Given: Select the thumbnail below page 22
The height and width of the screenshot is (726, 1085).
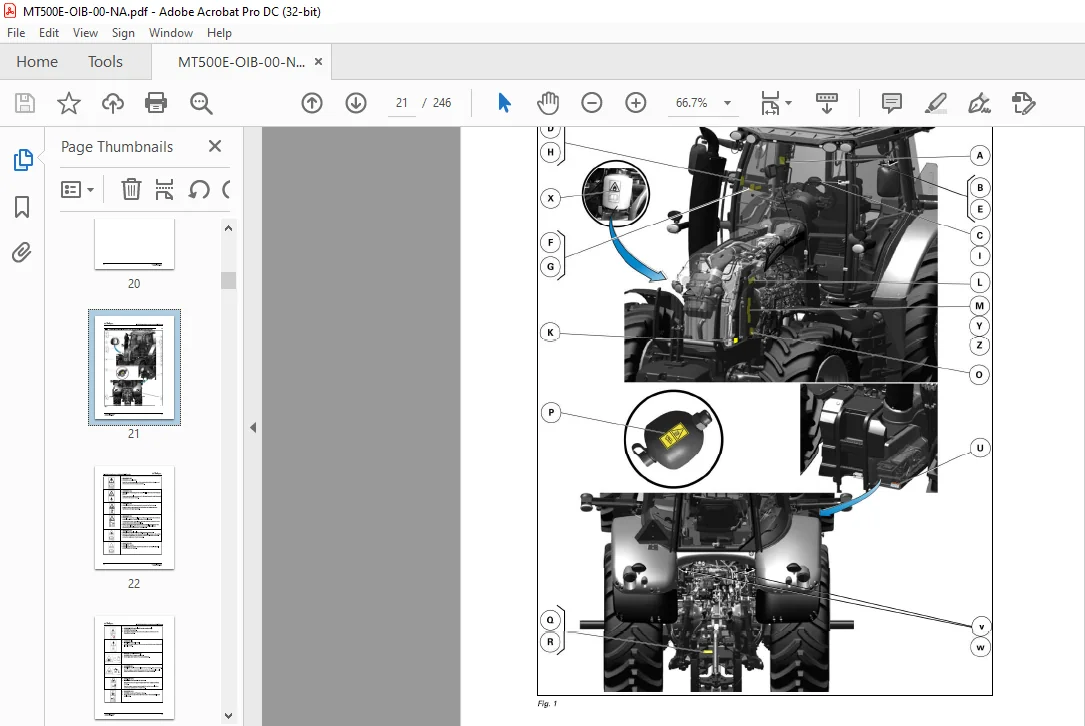Looking at the screenshot, I should (134, 667).
